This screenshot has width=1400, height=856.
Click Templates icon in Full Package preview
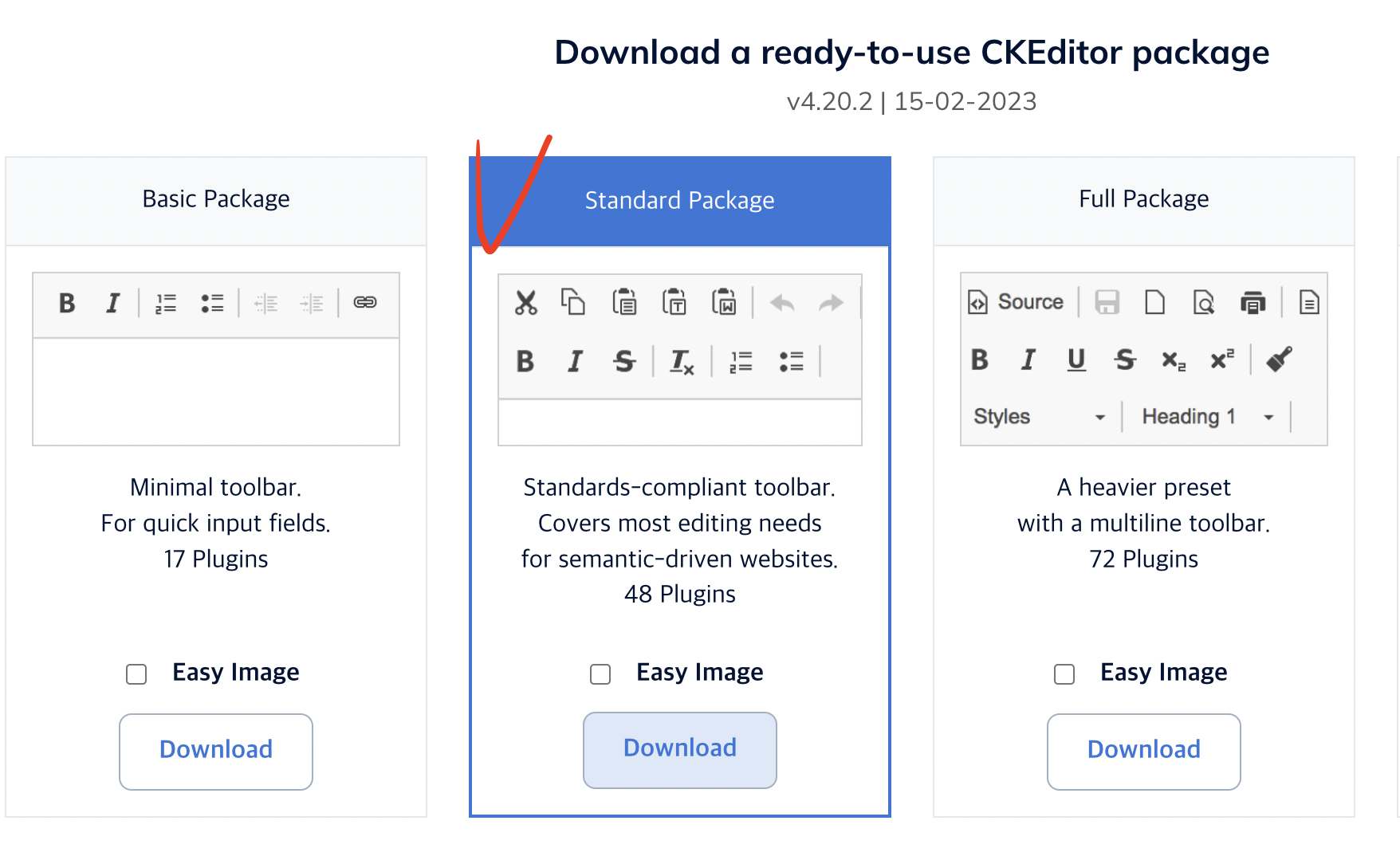(1309, 302)
